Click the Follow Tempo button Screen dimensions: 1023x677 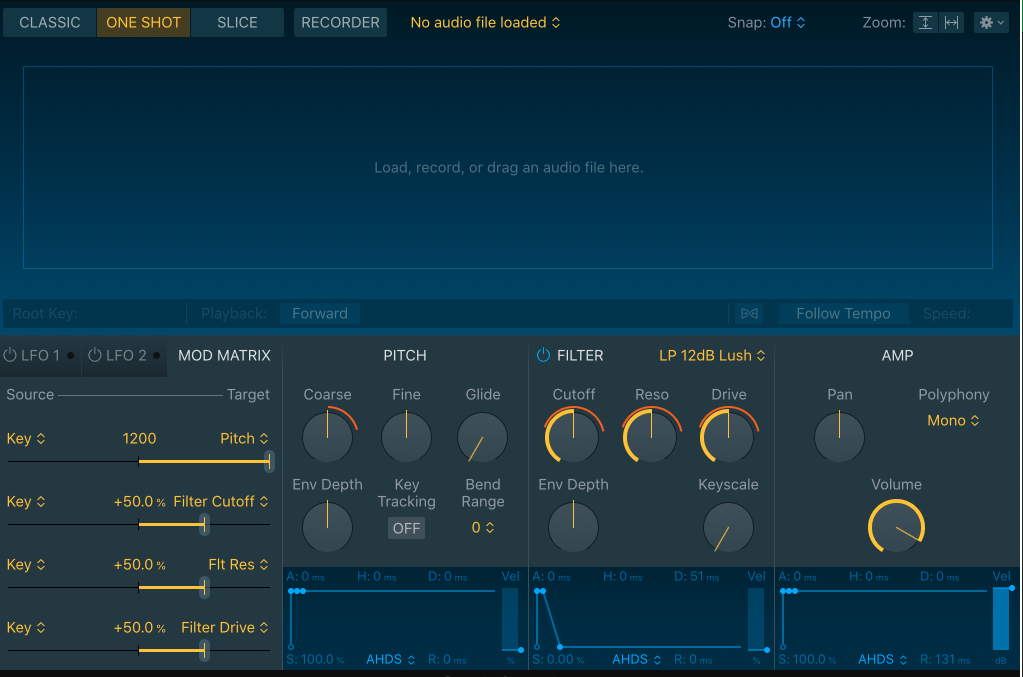pos(844,314)
